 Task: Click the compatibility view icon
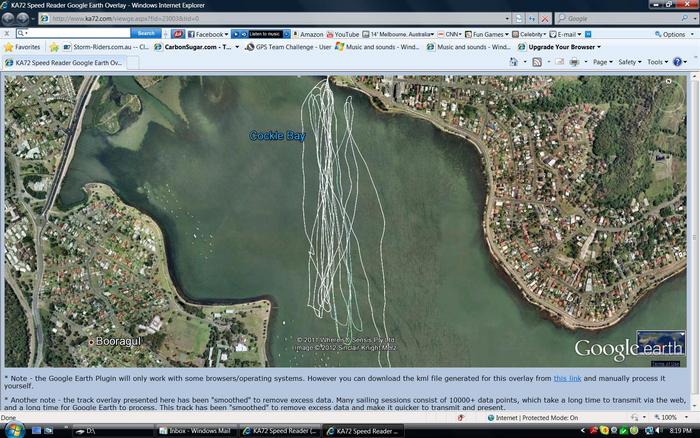click(519, 19)
